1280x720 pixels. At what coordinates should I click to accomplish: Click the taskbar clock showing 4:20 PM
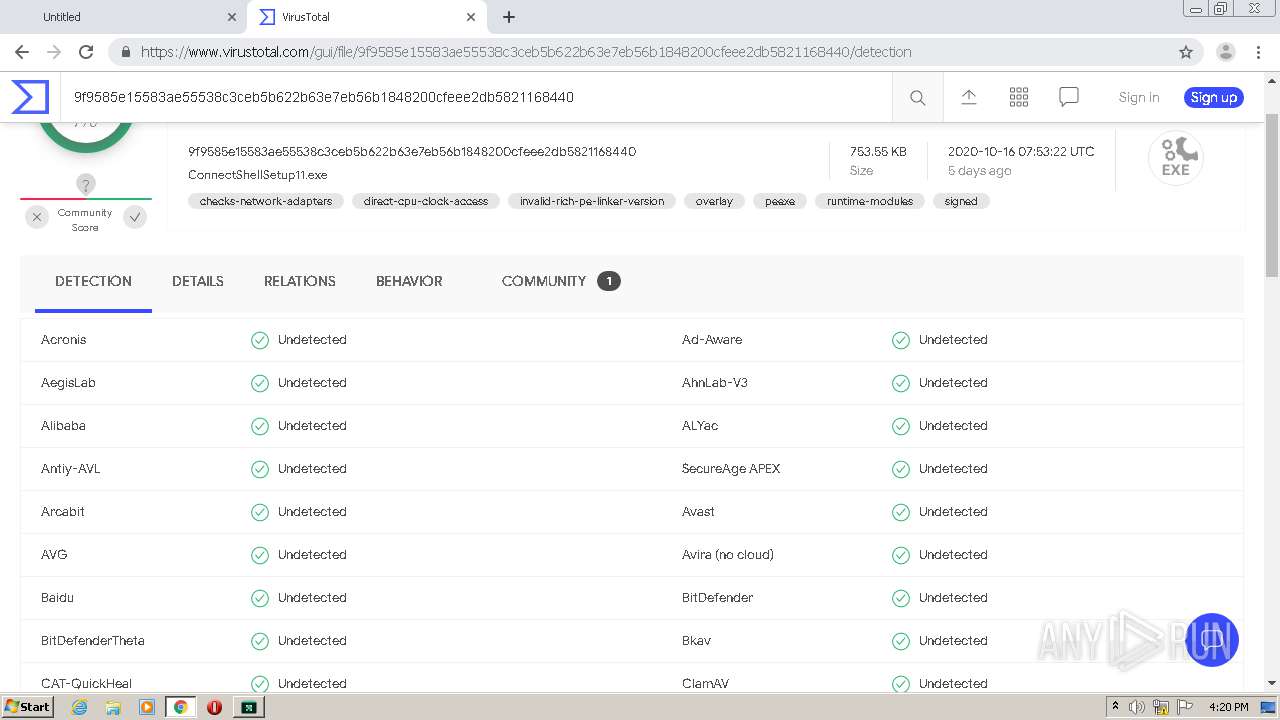[x=1228, y=707]
